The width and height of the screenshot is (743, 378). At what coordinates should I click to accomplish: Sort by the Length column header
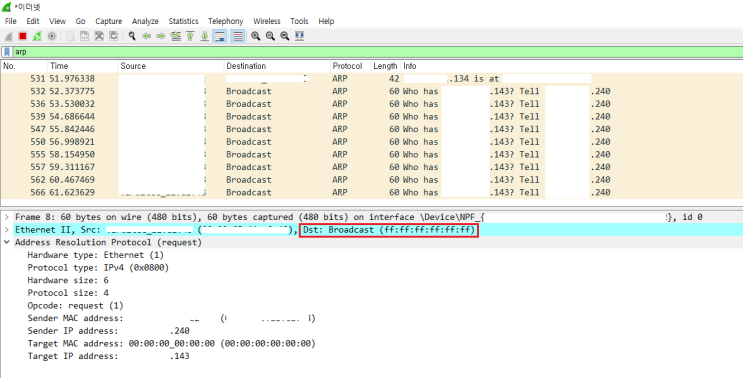[x=385, y=66]
